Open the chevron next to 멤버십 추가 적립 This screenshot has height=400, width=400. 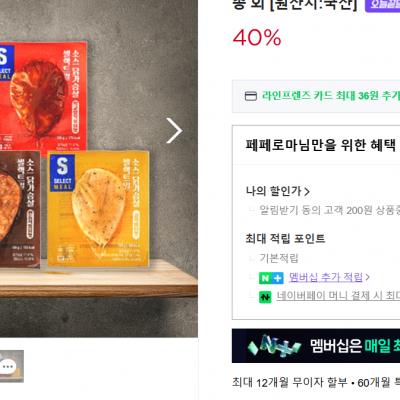(x=367, y=277)
